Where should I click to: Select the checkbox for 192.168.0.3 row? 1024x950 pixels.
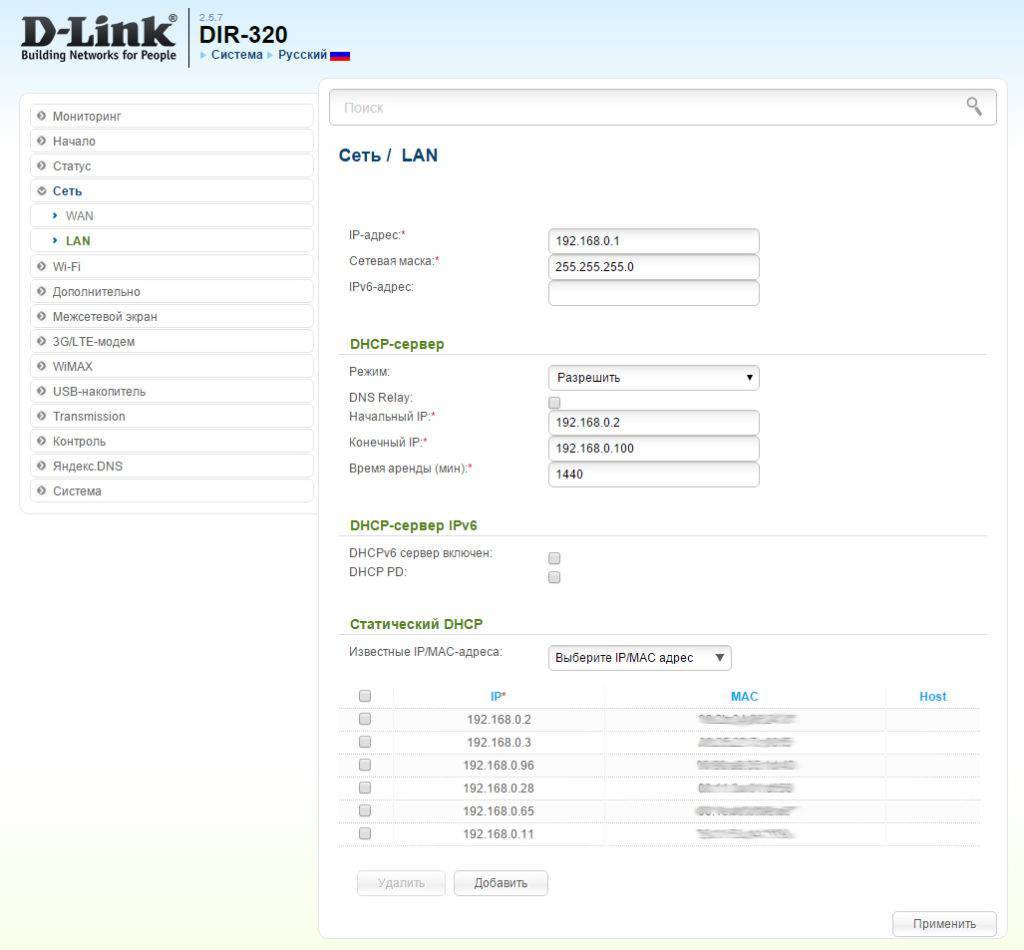(x=365, y=742)
